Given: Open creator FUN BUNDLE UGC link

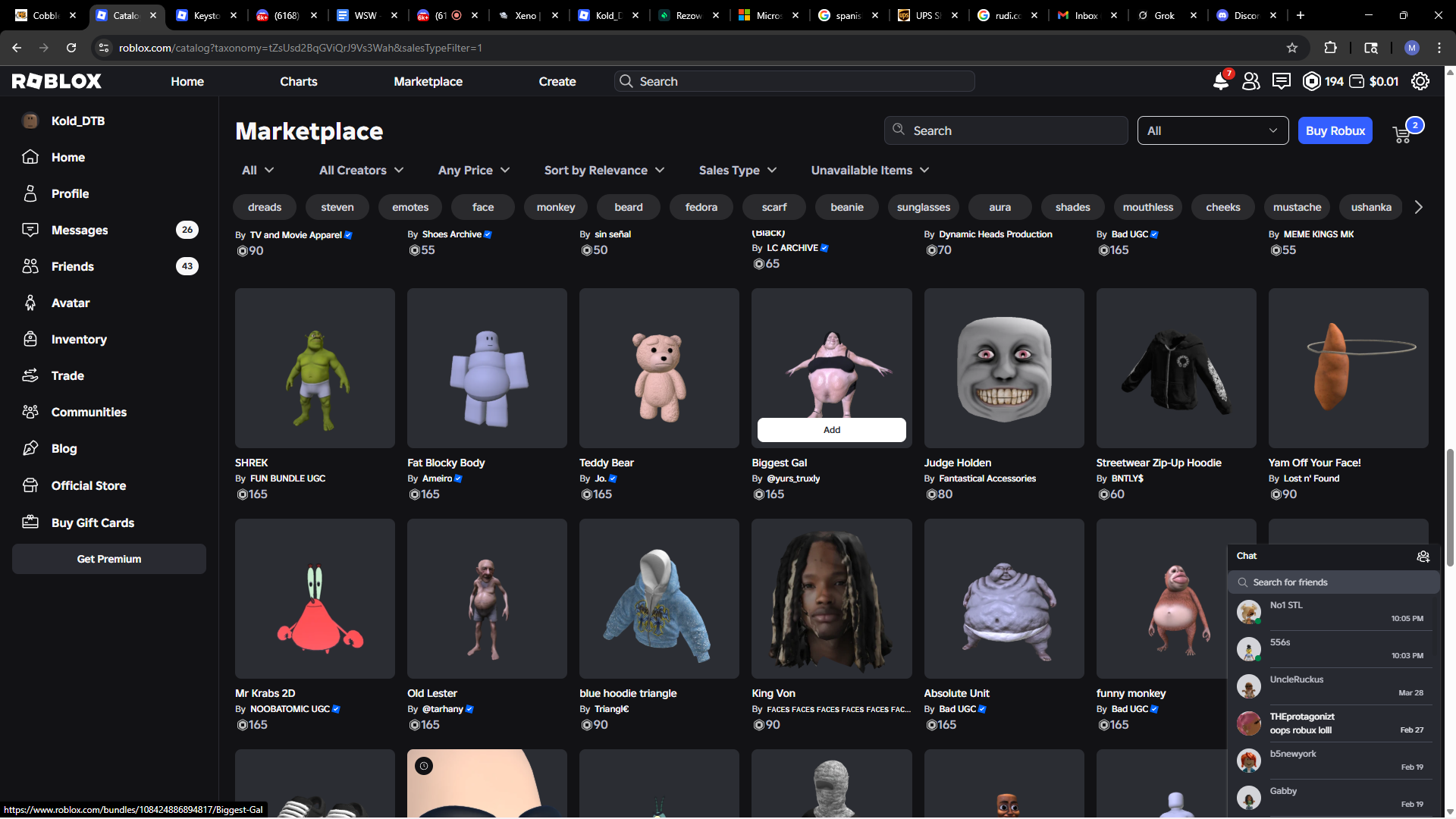Looking at the screenshot, I should 287,479.
